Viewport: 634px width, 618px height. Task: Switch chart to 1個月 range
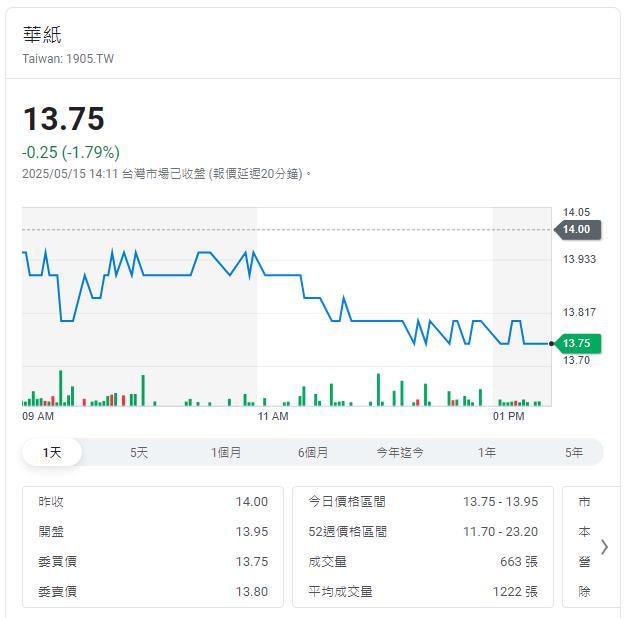pos(226,452)
